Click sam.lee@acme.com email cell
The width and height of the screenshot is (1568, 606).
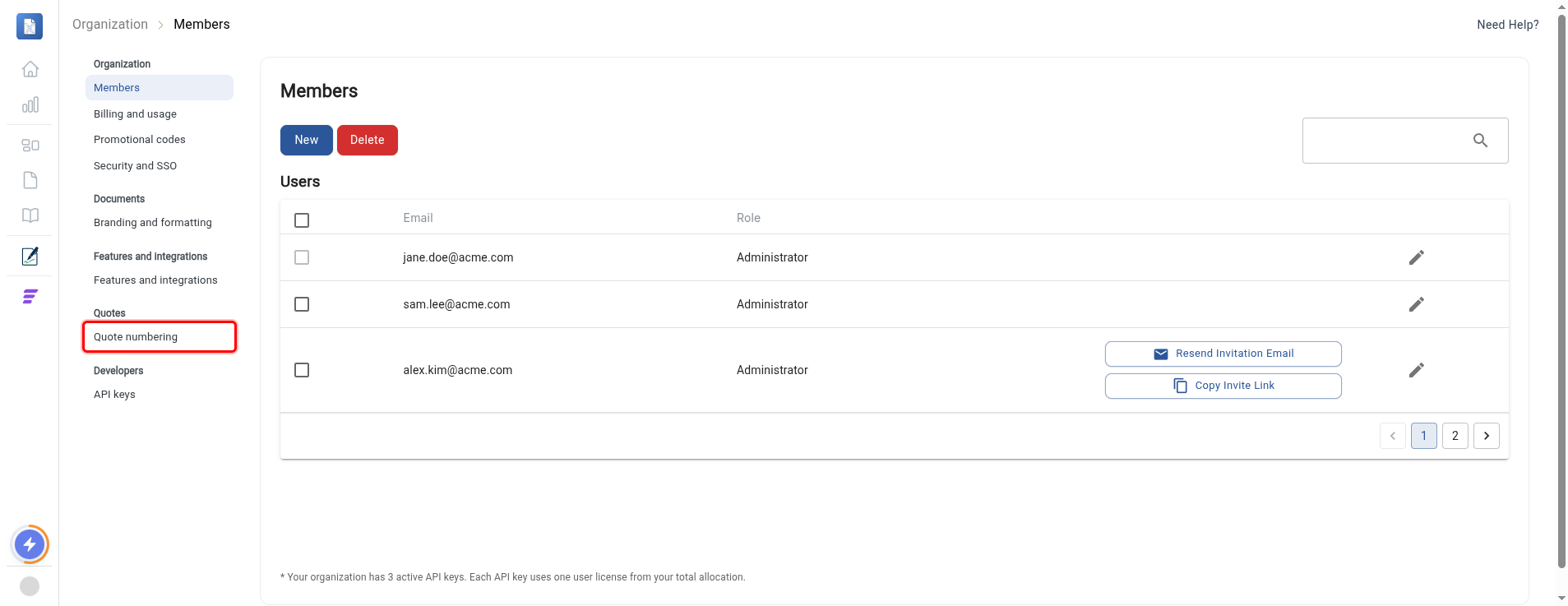(456, 304)
